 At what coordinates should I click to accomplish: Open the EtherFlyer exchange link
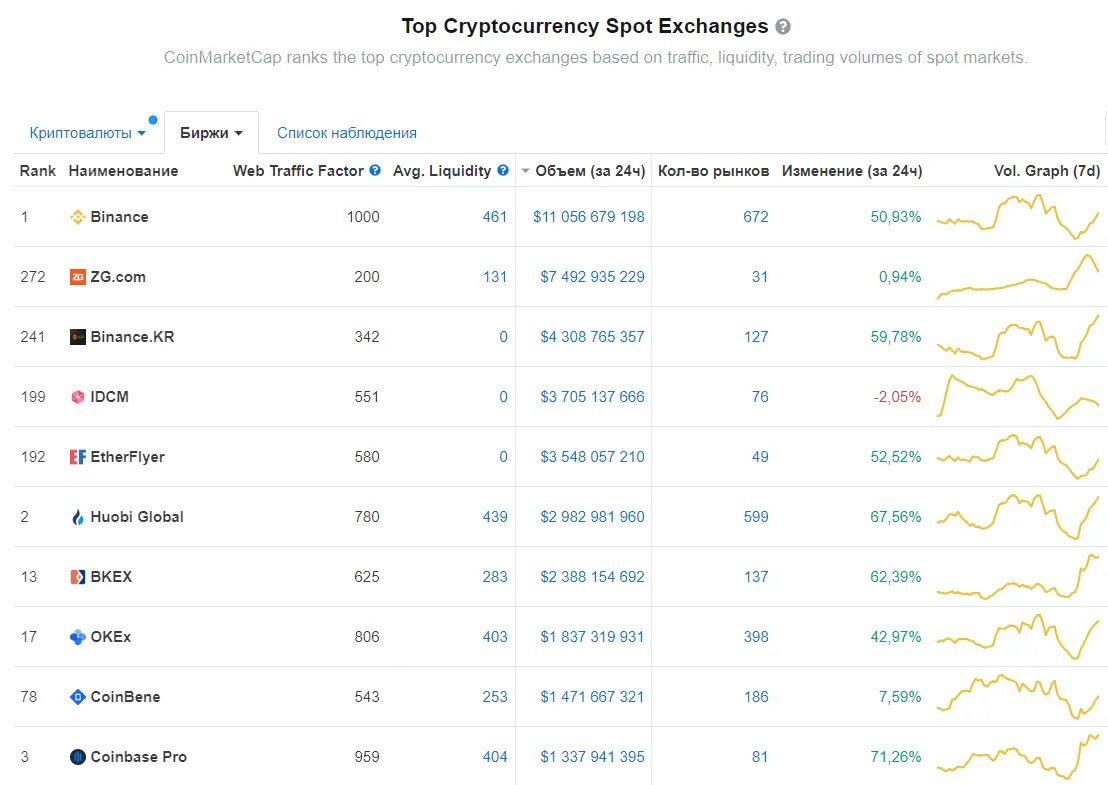pos(127,457)
